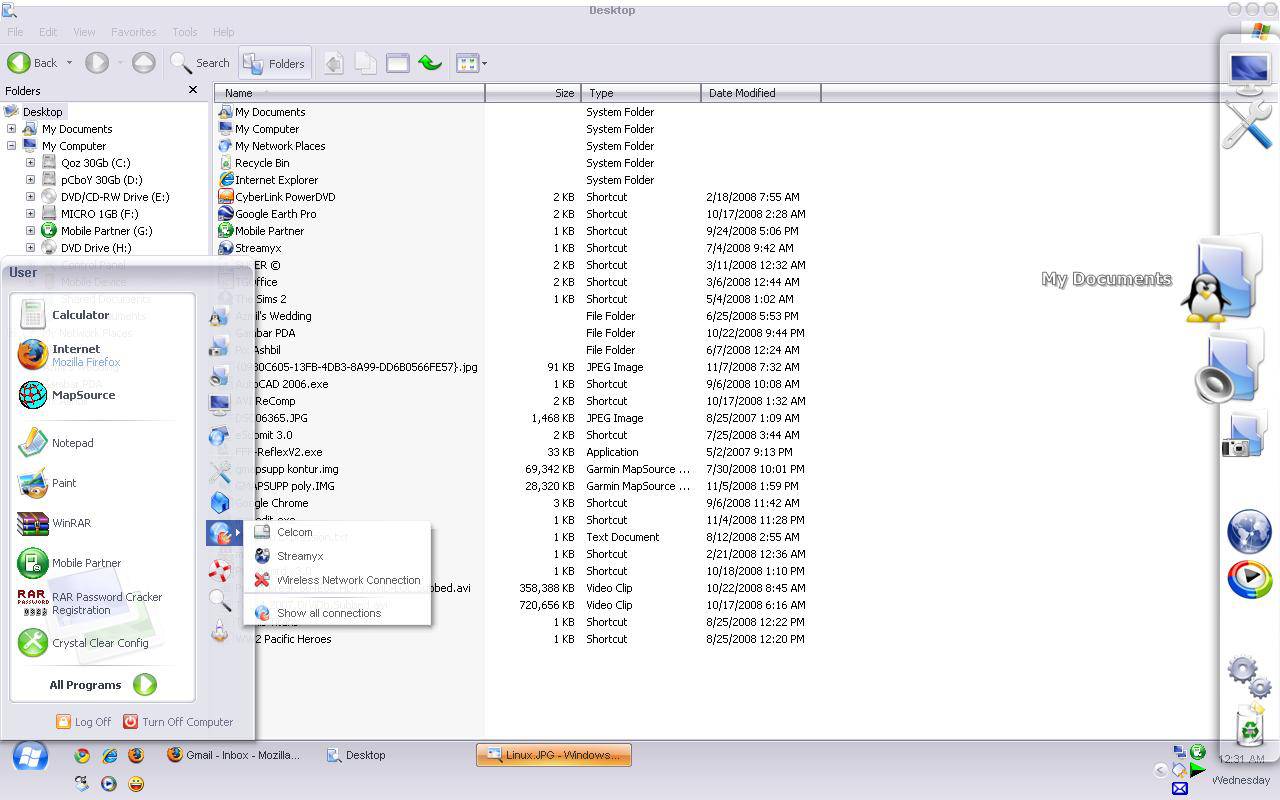
Task: Launch Chrome from quick launch
Action: [x=82, y=756]
